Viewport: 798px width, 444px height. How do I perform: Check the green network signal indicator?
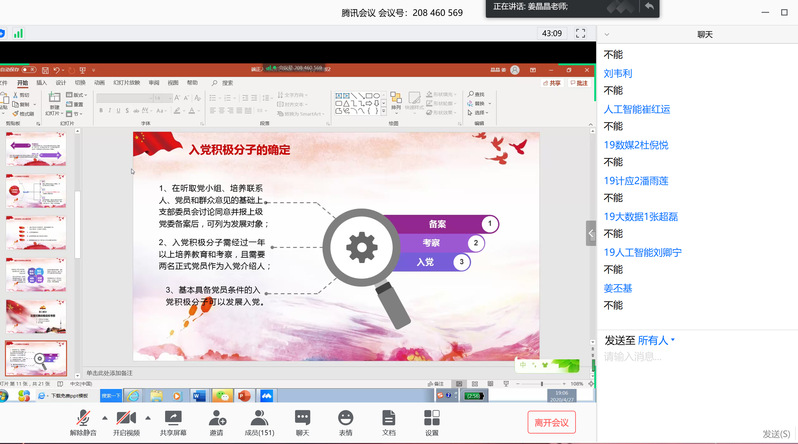point(18,34)
